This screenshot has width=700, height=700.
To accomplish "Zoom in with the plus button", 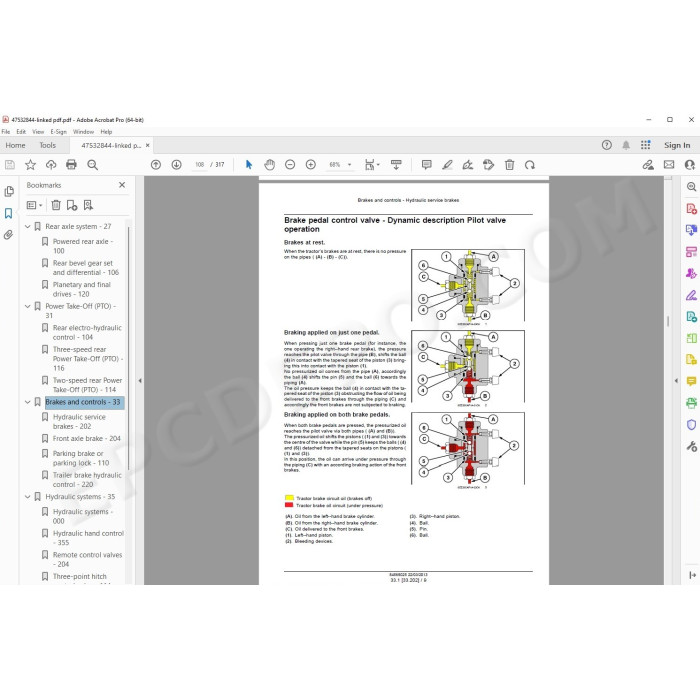I will [311, 165].
